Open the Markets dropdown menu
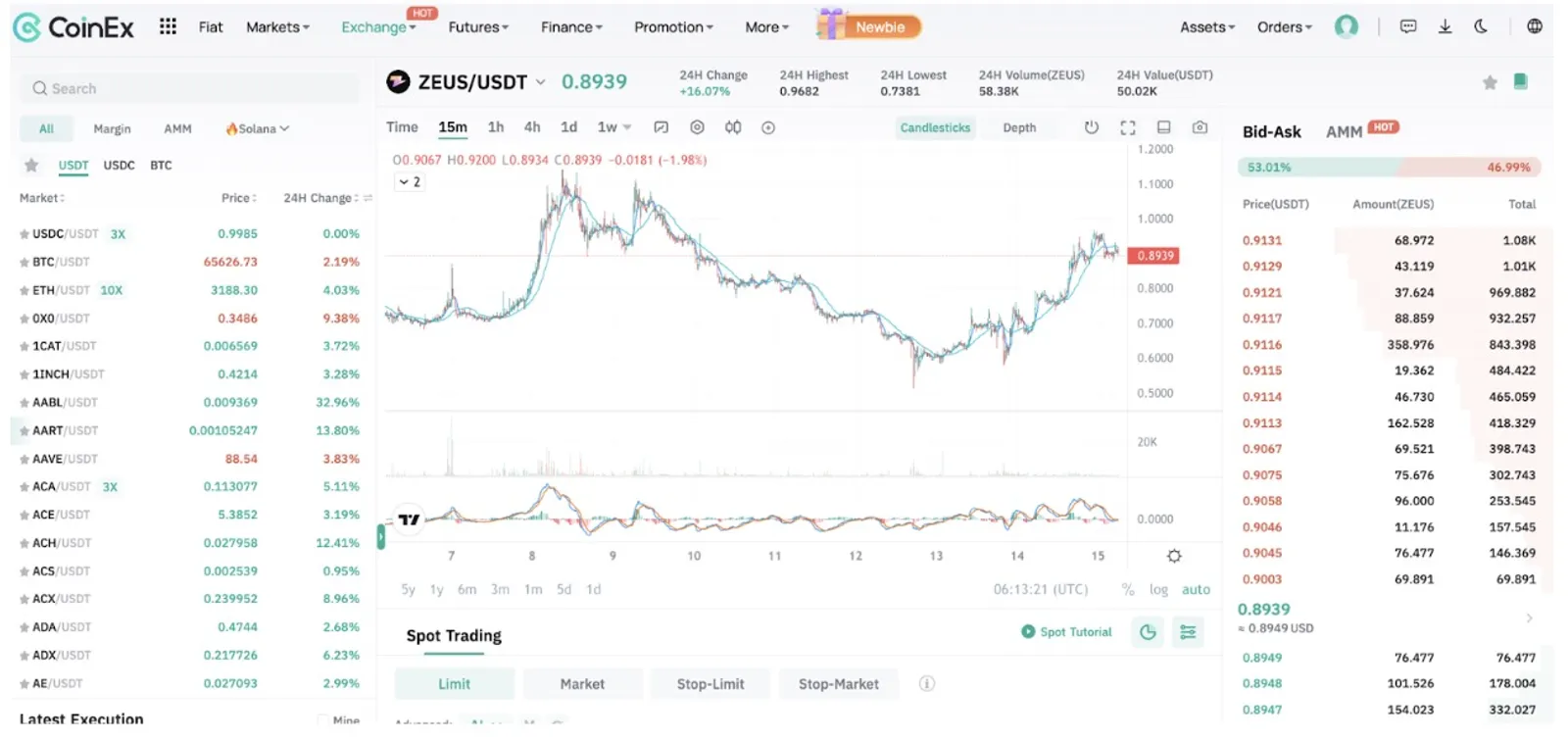1568x740 pixels. pos(277,27)
